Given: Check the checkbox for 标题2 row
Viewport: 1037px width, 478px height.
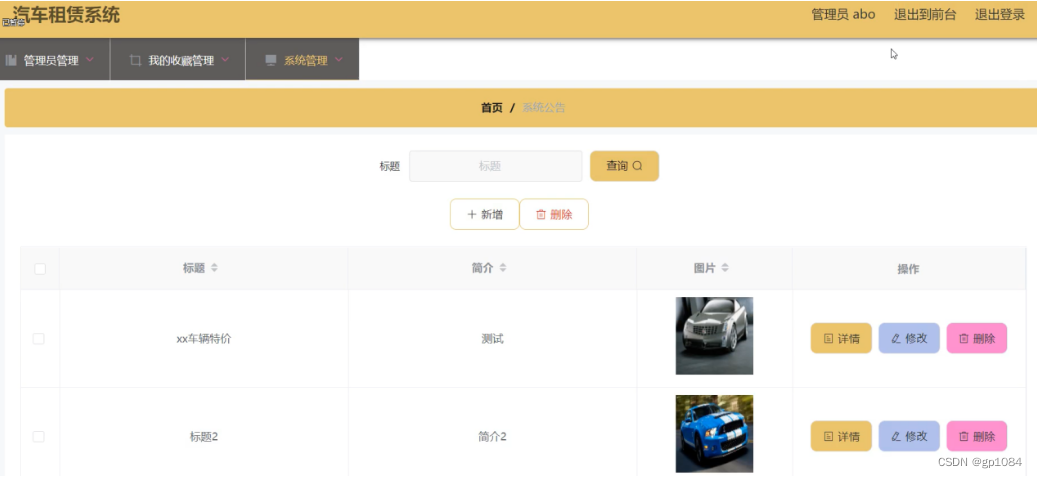Looking at the screenshot, I should coord(38,436).
